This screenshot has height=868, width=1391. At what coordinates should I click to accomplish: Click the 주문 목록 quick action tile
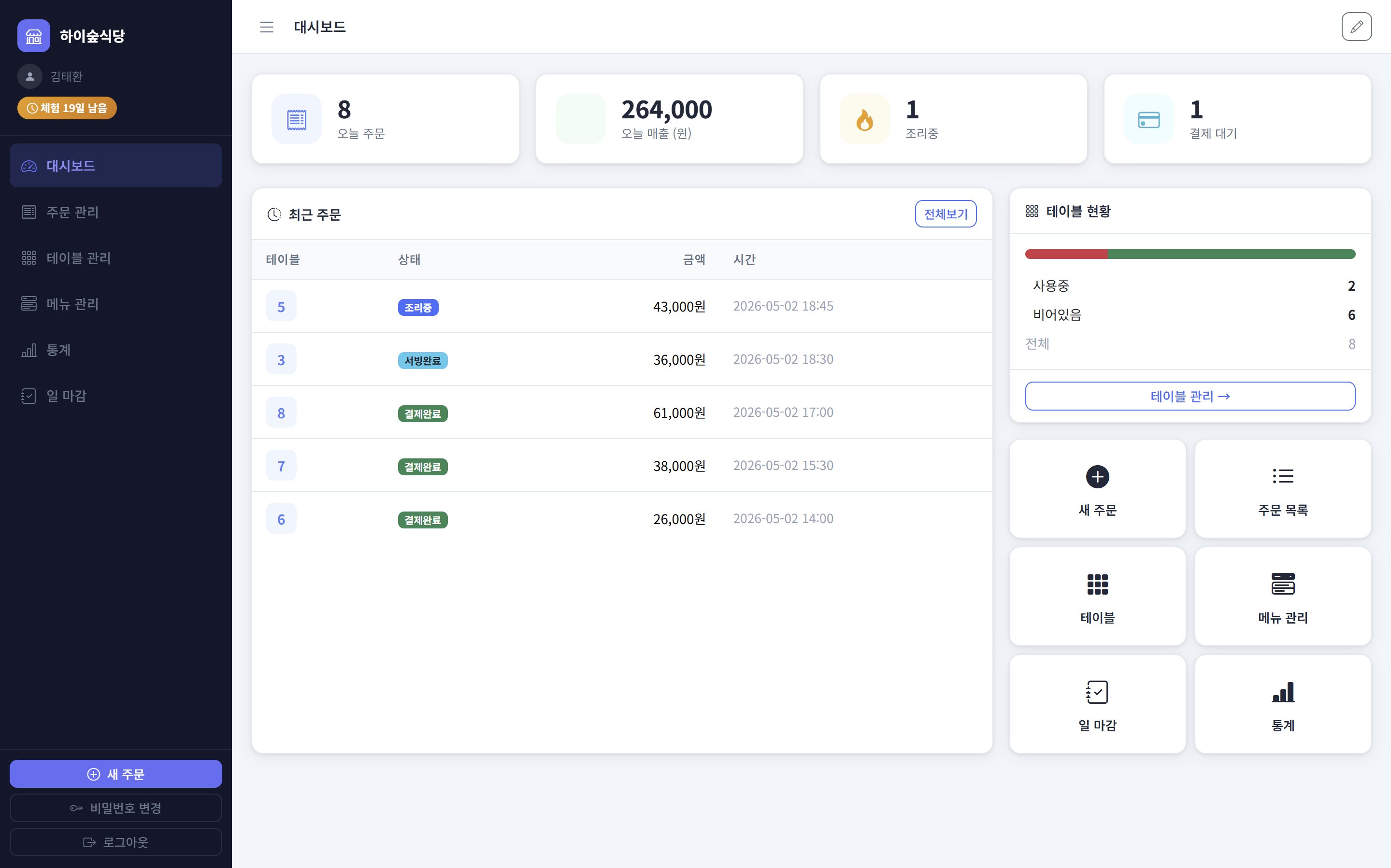(x=1282, y=489)
